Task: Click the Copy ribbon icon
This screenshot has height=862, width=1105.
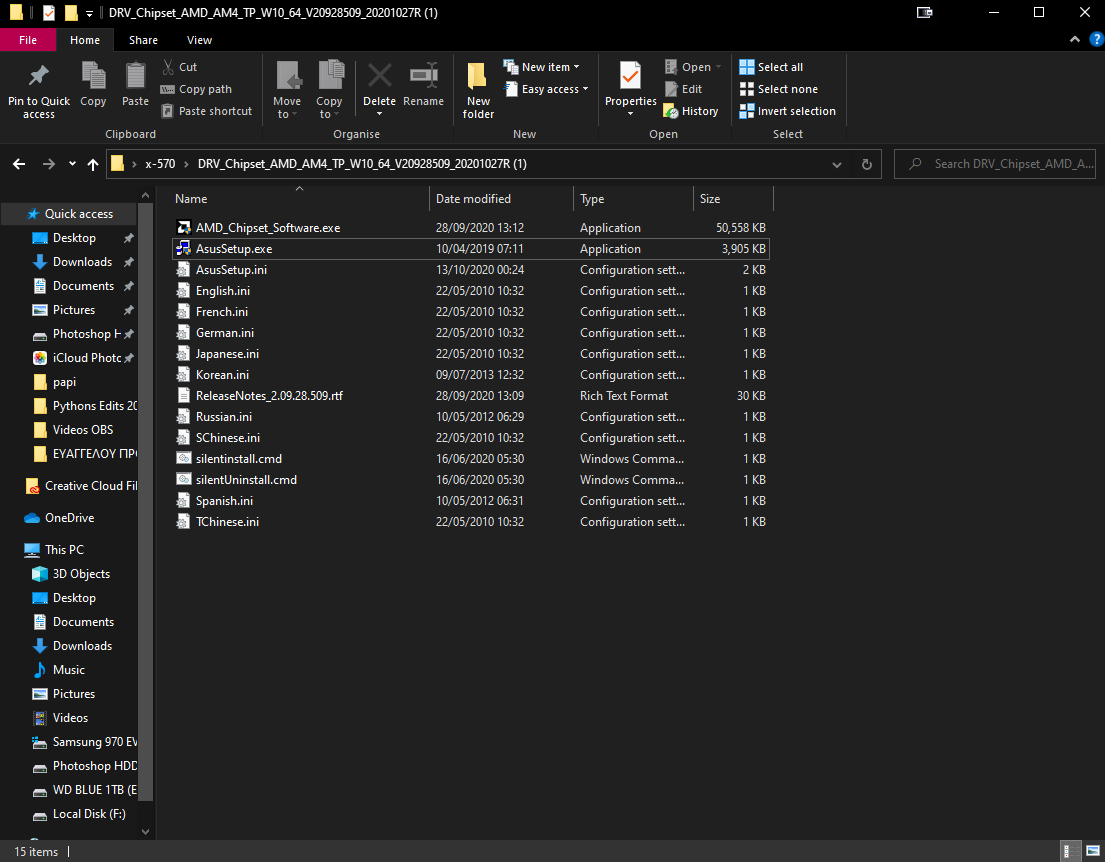Action: (x=93, y=76)
